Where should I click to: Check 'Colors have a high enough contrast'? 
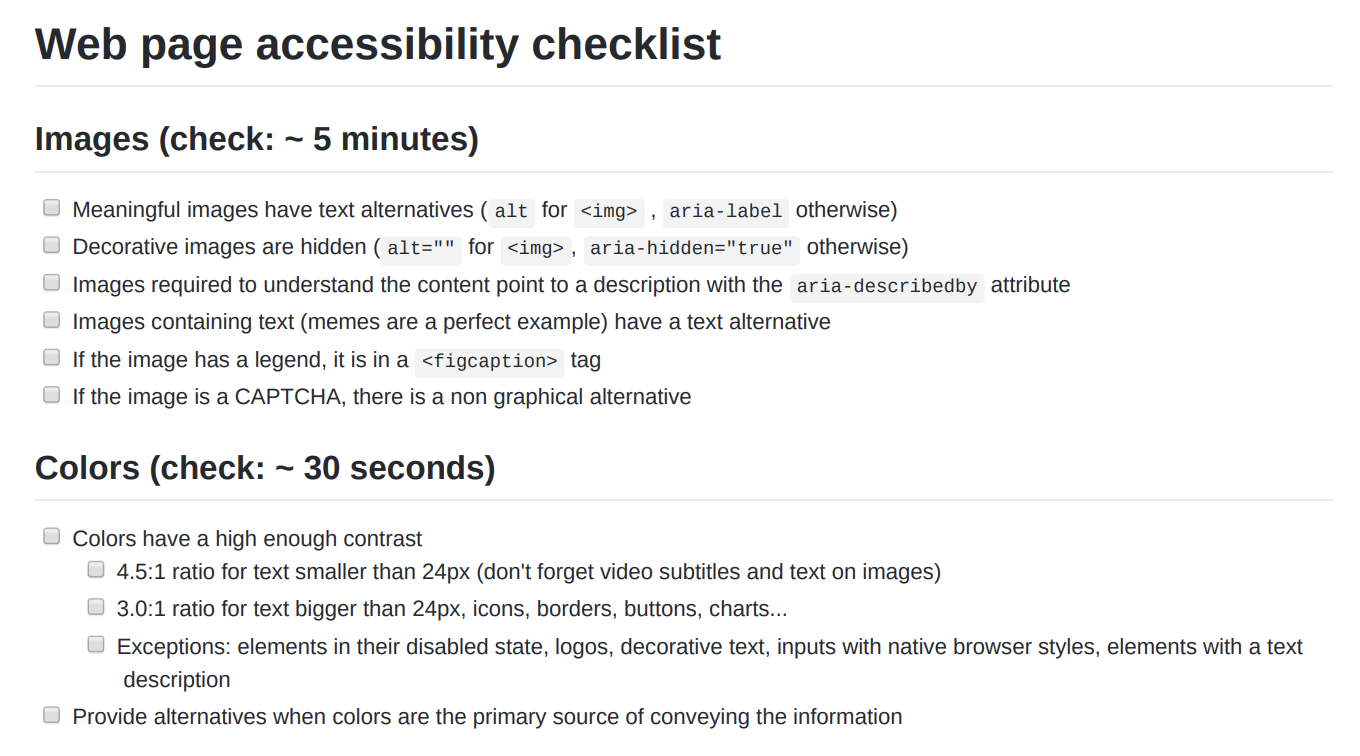click(x=51, y=536)
